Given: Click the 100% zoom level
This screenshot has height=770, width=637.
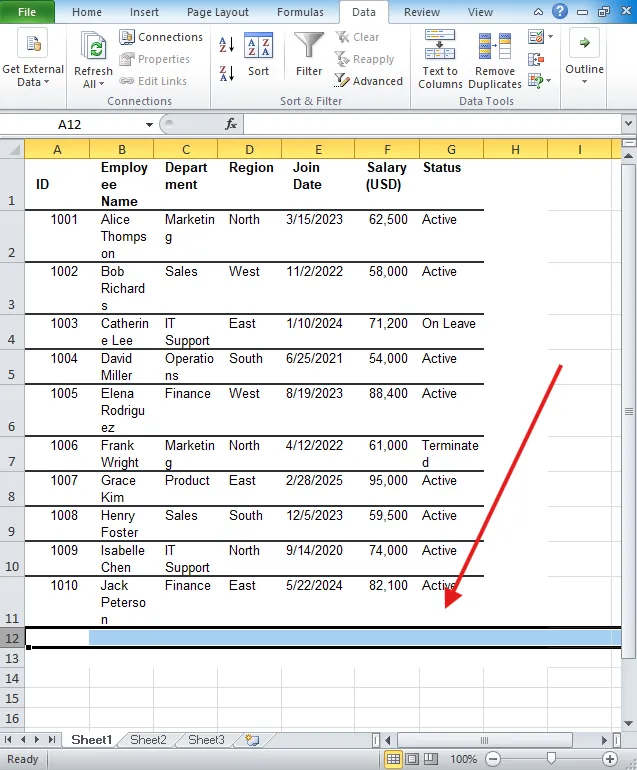Looking at the screenshot, I should click(x=463, y=759).
